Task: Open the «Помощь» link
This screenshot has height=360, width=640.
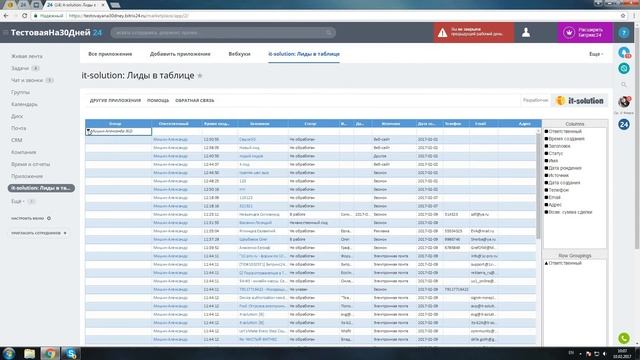Action: [x=158, y=100]
